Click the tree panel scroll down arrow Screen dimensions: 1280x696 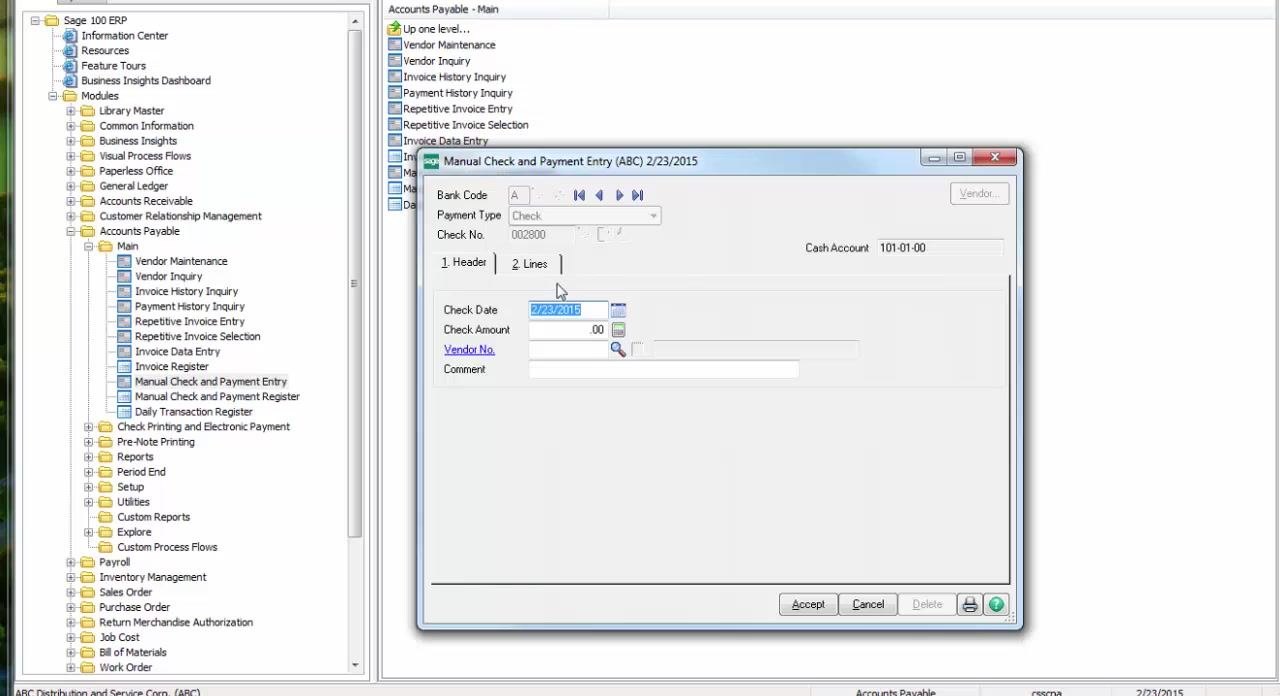pos(355,665)
